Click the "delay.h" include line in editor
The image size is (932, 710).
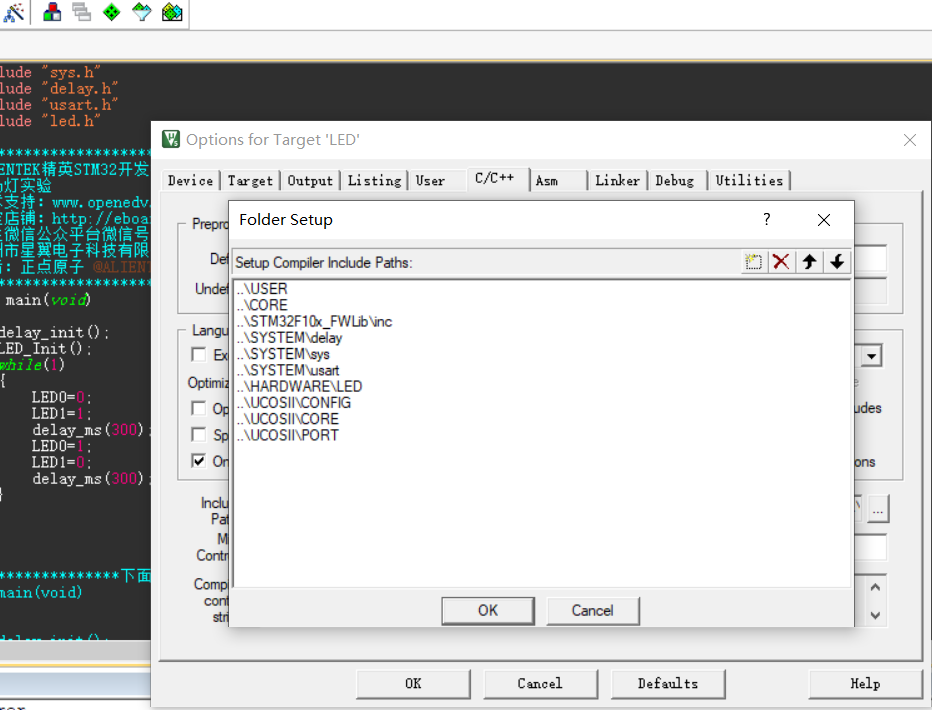[x=58, y=89]
